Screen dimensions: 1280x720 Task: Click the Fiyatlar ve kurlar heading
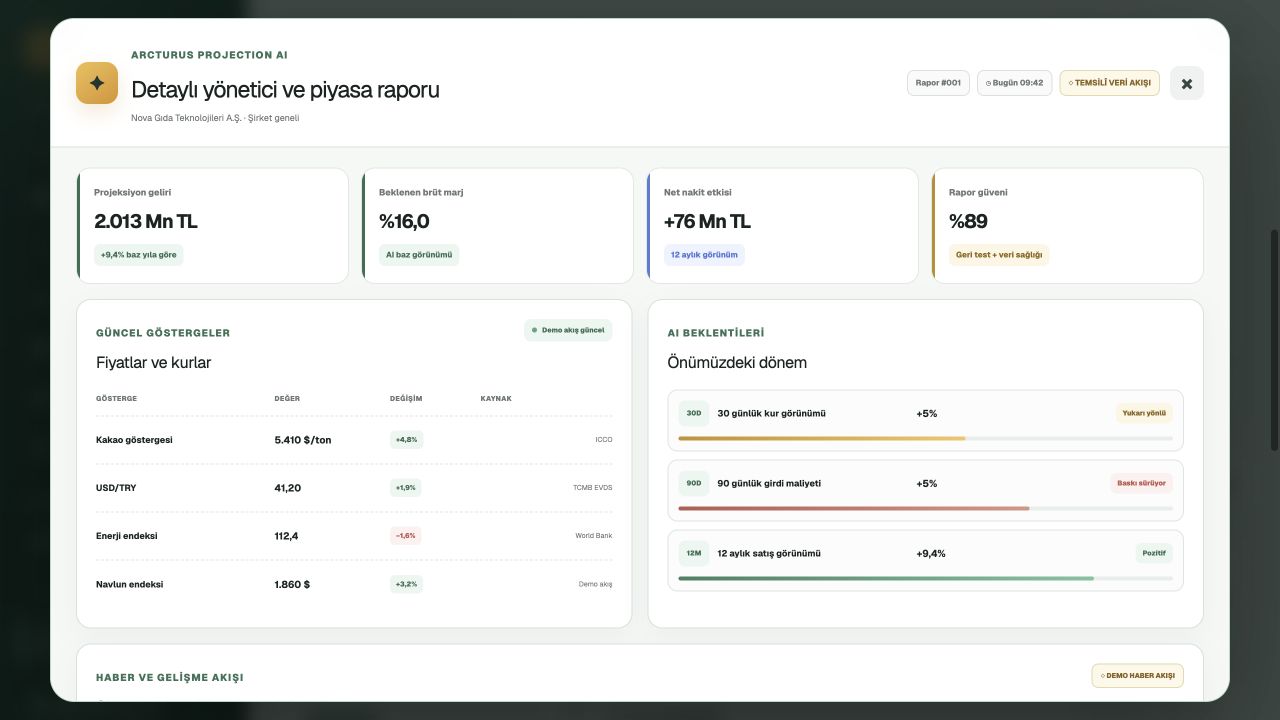[x=153, y=362]
